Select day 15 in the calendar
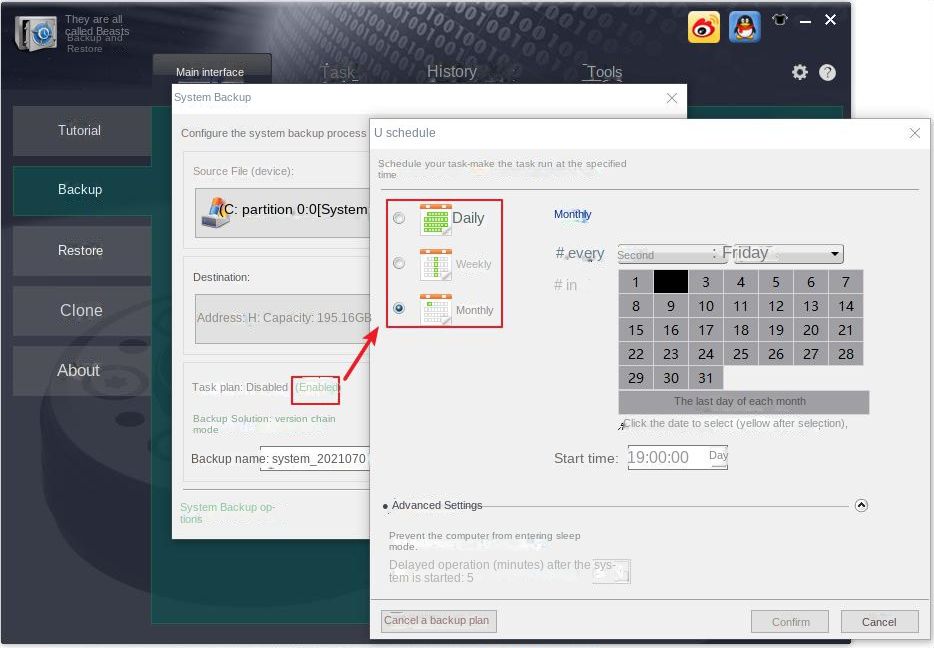The height and width of the screenshot is (648, 934). (635, 329)
